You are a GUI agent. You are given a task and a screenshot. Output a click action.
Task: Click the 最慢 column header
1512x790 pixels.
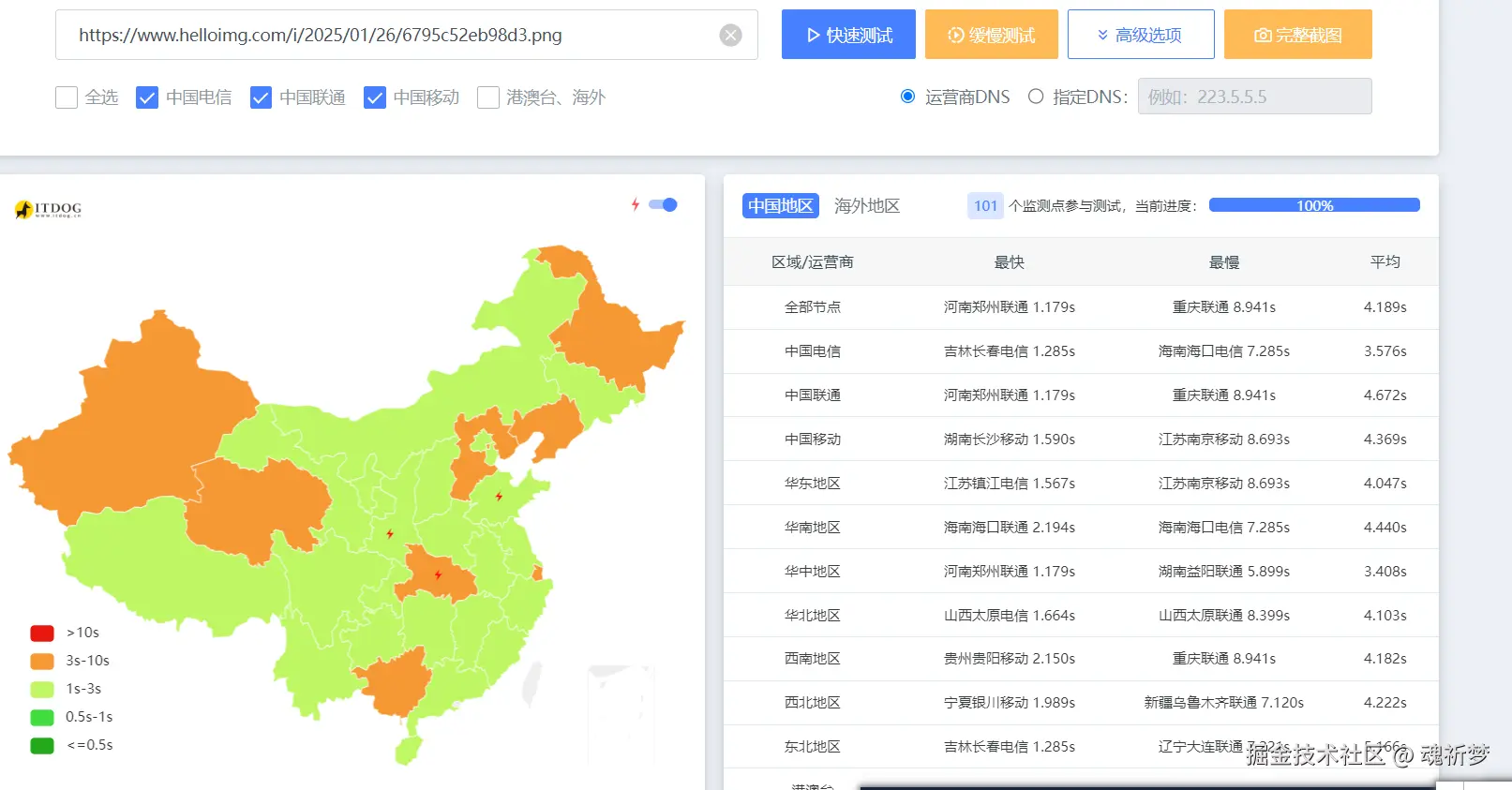point(1224,262)
